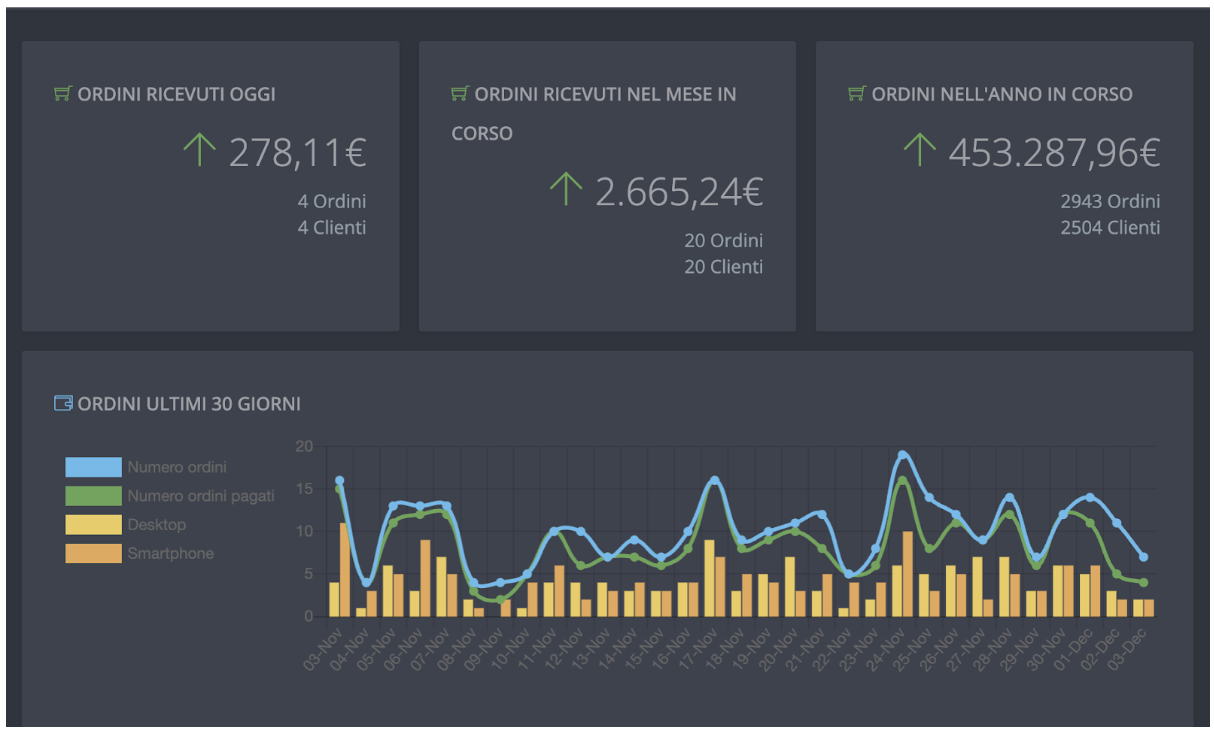Click the orange Smartphone legend swatch
The width and height of the screenshot is (1214, 734).
[93, 553]
